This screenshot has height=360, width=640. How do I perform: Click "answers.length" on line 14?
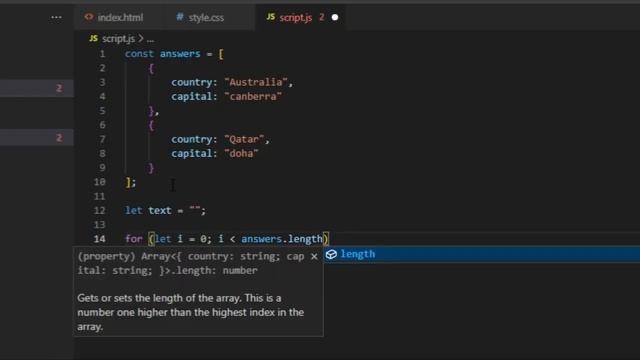pos(282,239)
